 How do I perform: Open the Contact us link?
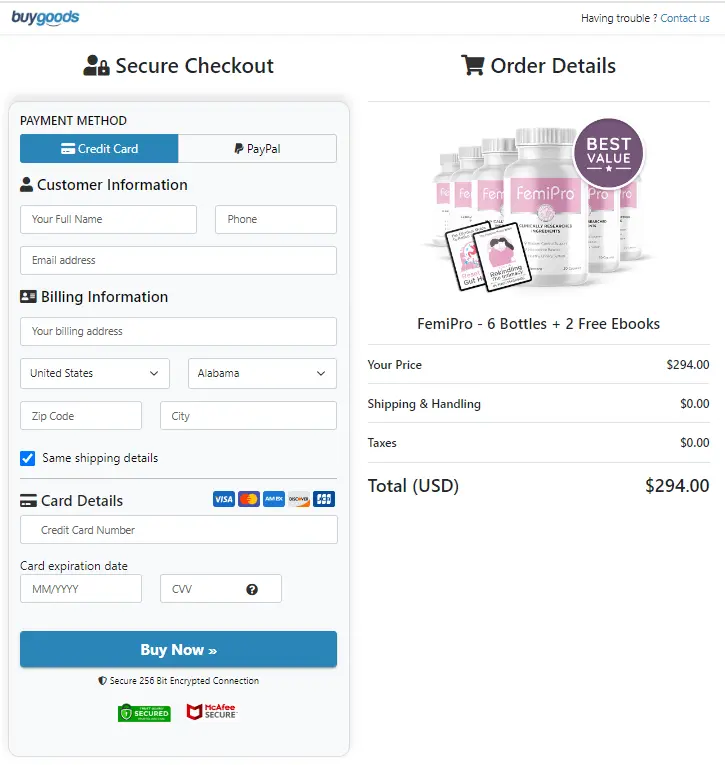pyautogui.click(x=685, y=18)
